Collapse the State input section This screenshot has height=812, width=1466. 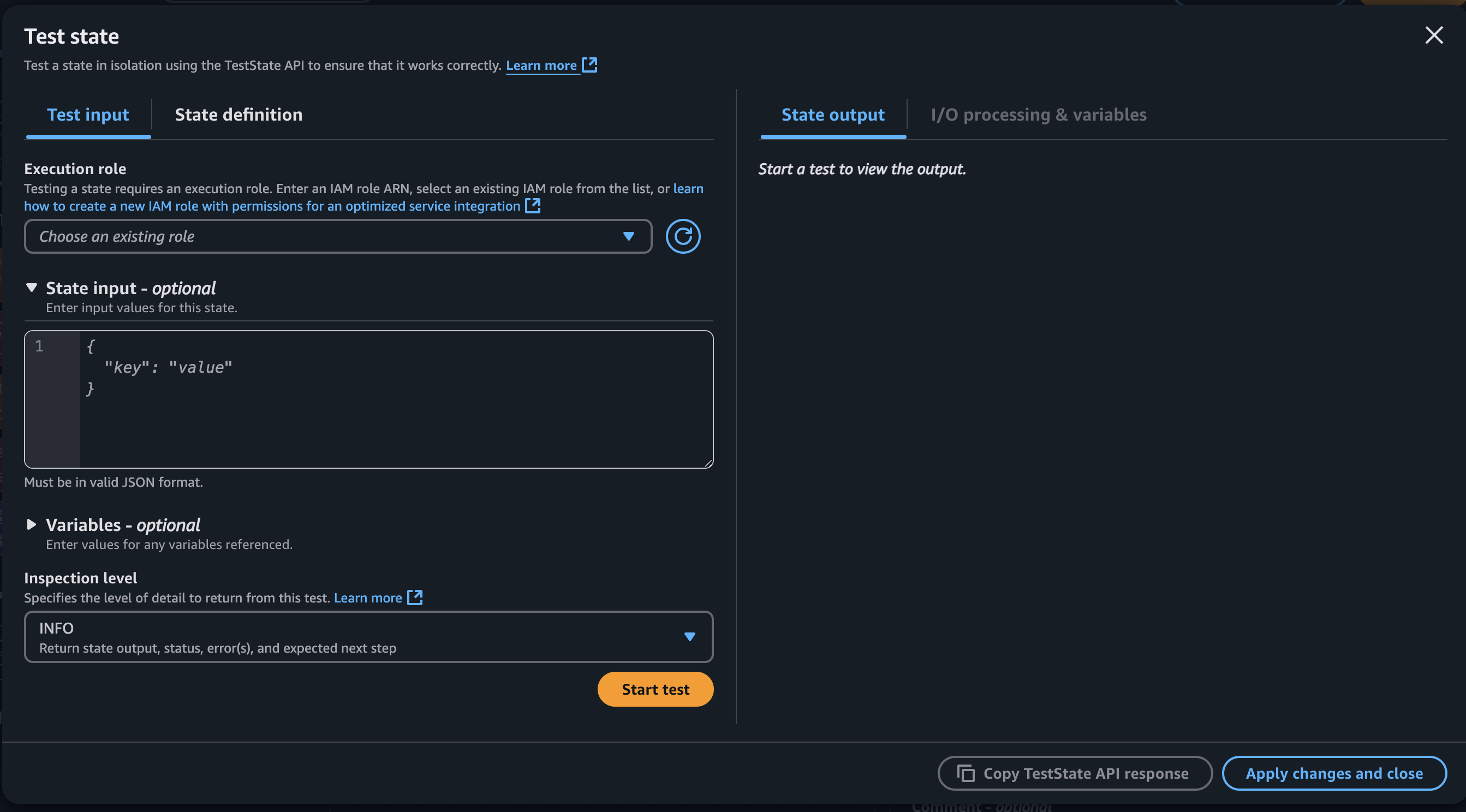[32, 288]
